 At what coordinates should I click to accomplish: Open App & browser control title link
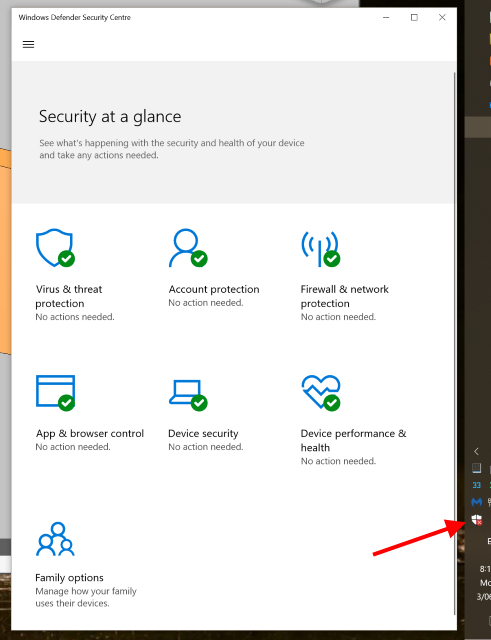point(90,433)
